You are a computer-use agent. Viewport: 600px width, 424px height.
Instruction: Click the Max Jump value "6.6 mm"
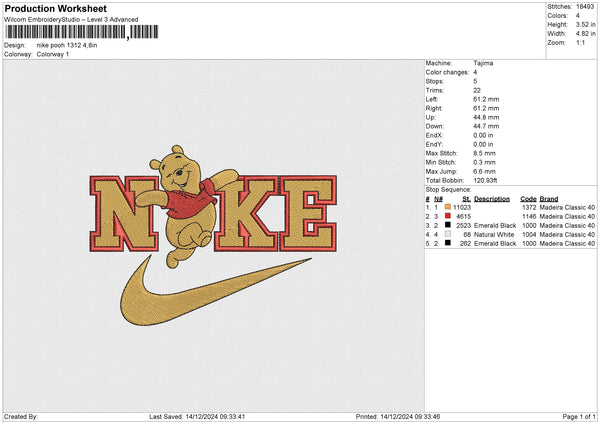point(484,171)
